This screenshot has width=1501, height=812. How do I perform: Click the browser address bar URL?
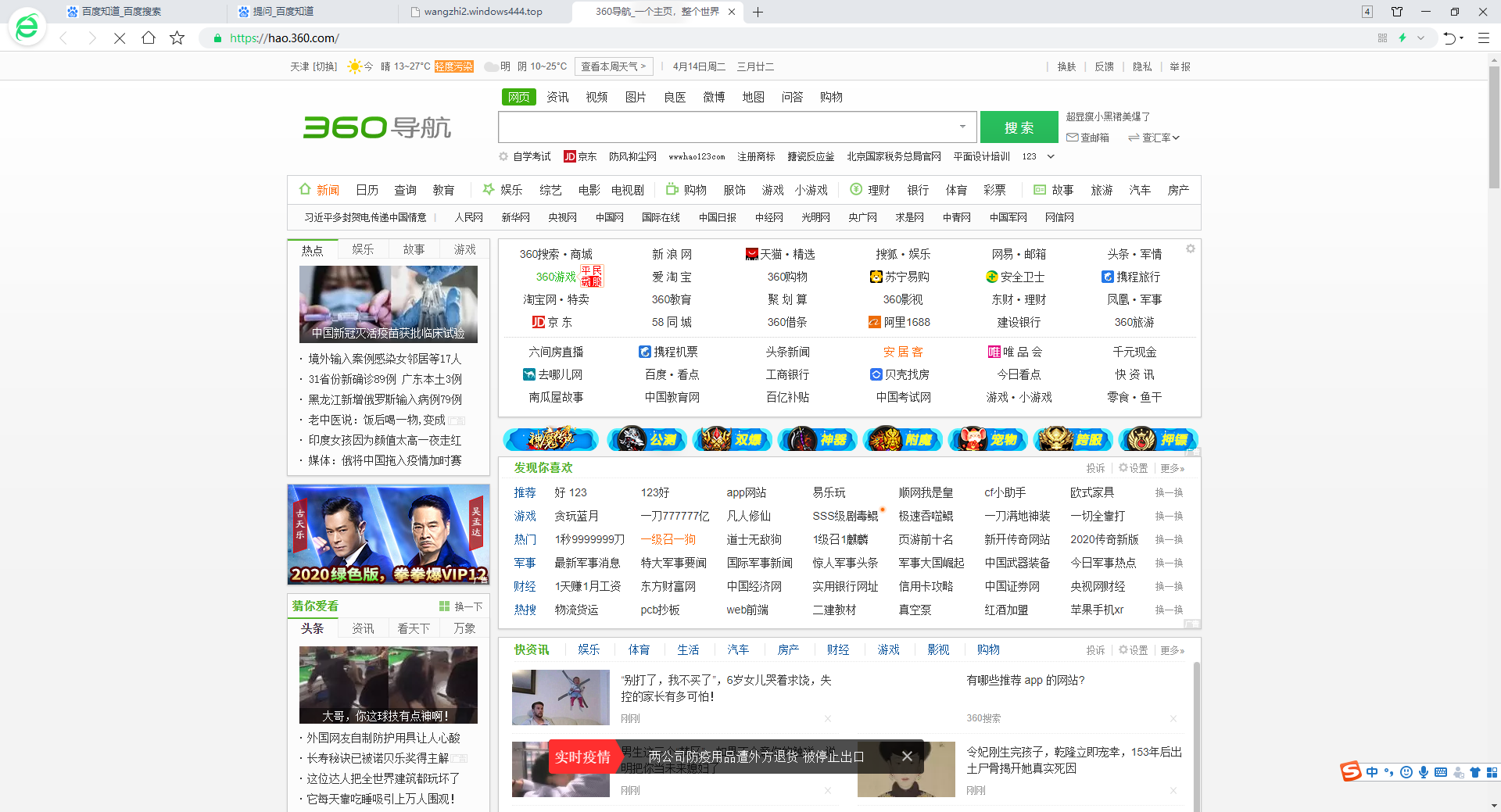[284, 38]
